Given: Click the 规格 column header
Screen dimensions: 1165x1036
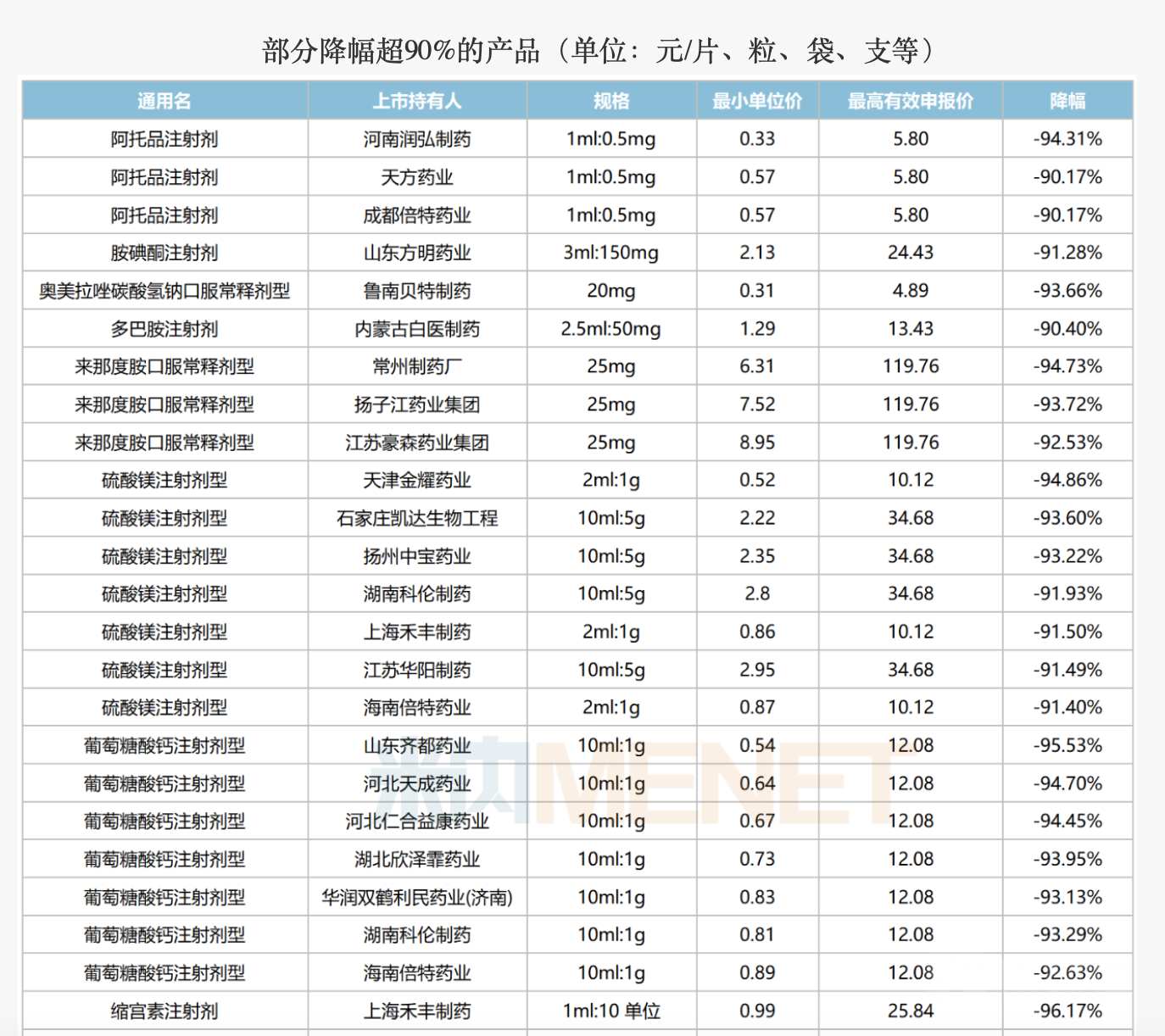Looking at the screenshot, I should point(609,100).
